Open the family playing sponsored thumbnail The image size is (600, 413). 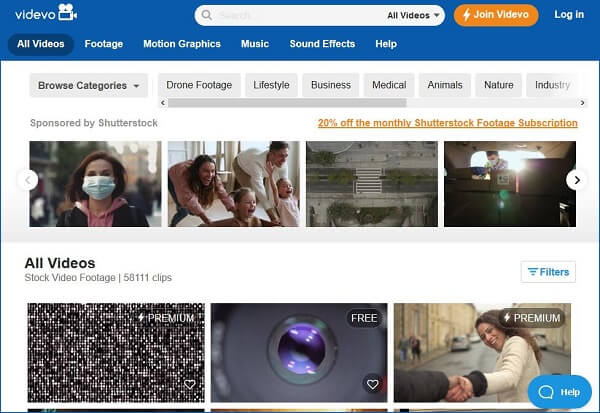234,184
